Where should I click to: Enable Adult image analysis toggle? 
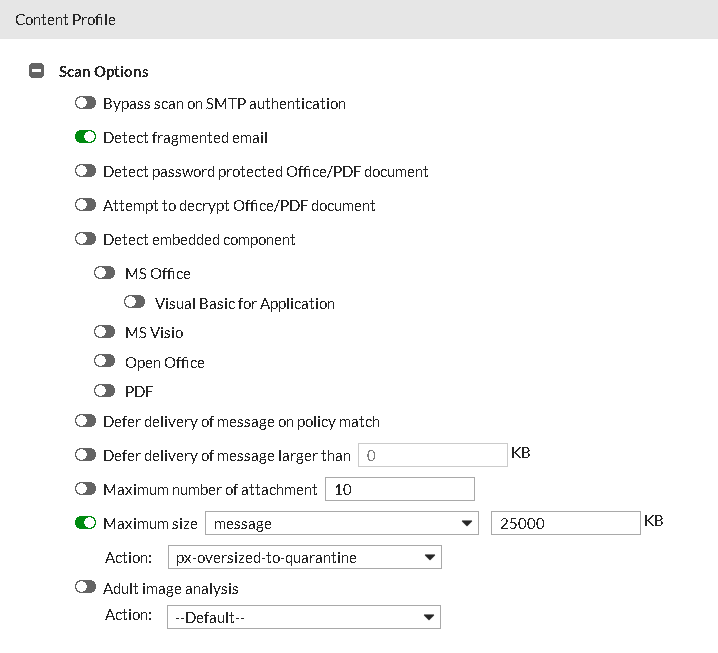(x=85, y=589)
